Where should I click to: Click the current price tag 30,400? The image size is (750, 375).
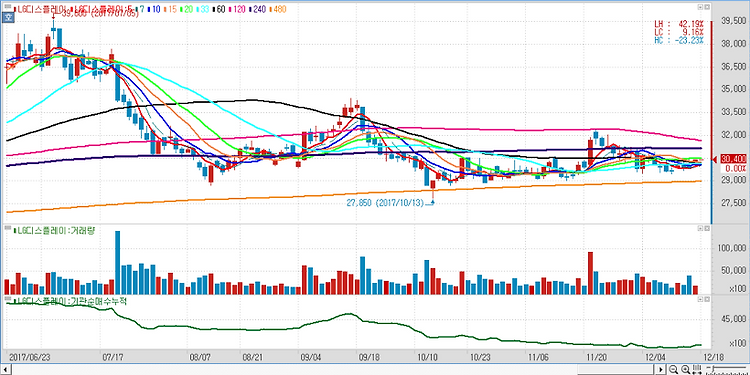point(732,160)
